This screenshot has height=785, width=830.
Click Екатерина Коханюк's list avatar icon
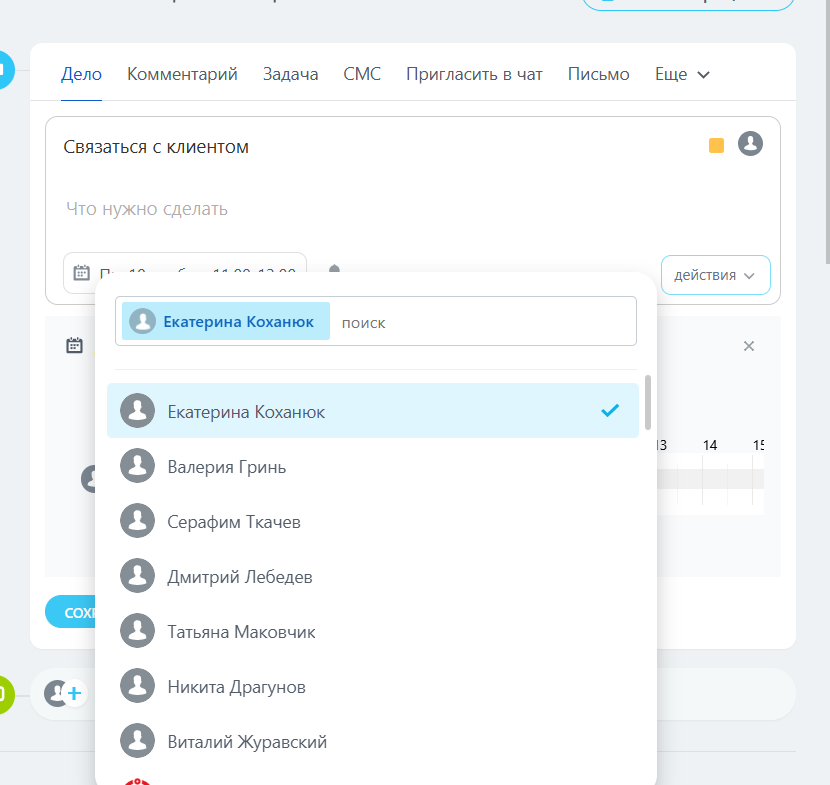click(x=138, y=411)
